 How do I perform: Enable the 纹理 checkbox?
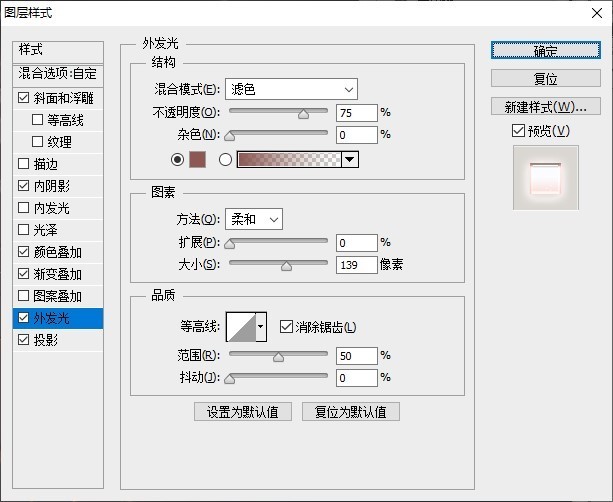tap(37, 142)
